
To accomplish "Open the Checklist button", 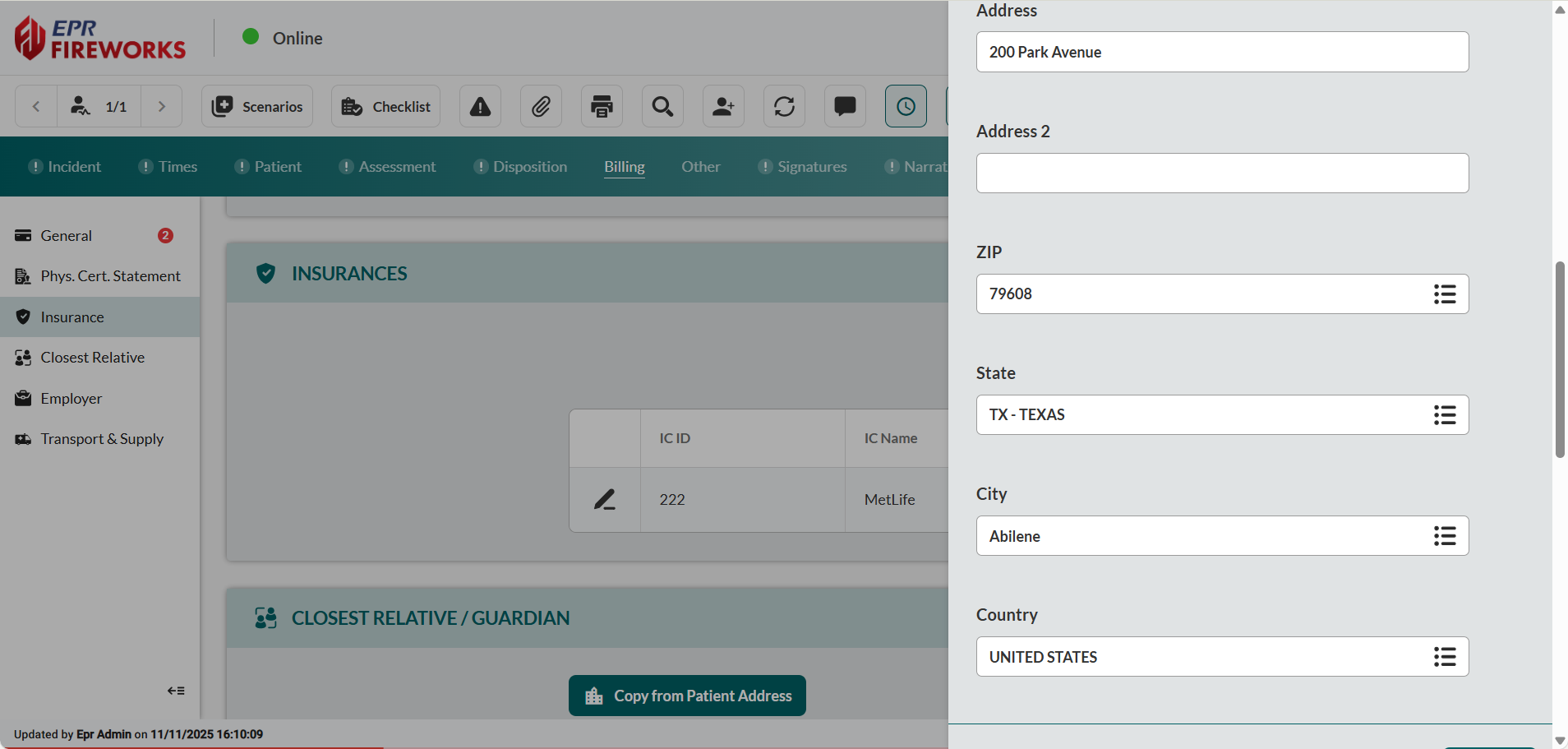I will [385, 106].
